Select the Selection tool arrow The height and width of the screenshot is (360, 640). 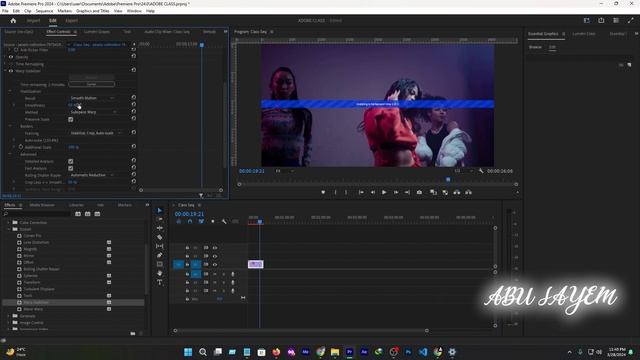(x=160, y=211)
